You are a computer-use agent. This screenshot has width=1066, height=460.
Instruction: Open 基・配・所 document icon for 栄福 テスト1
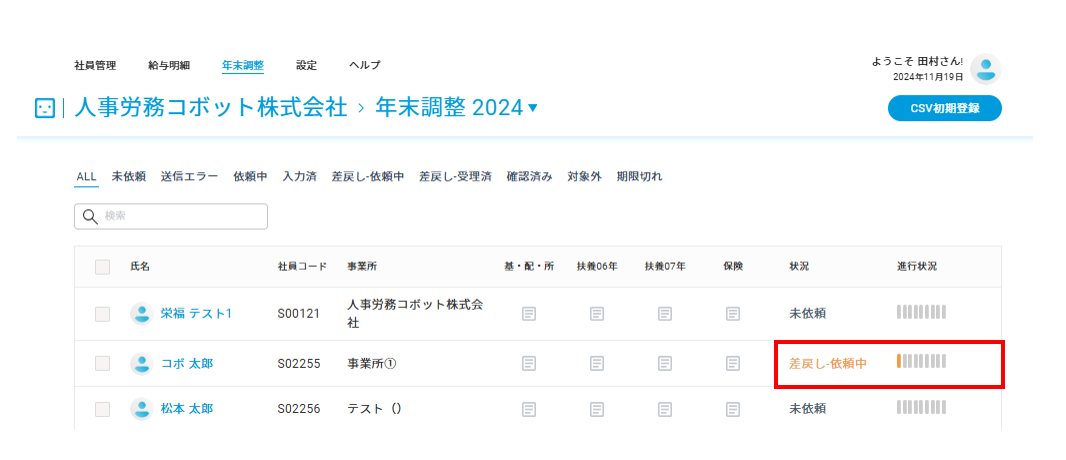(529, 314)
